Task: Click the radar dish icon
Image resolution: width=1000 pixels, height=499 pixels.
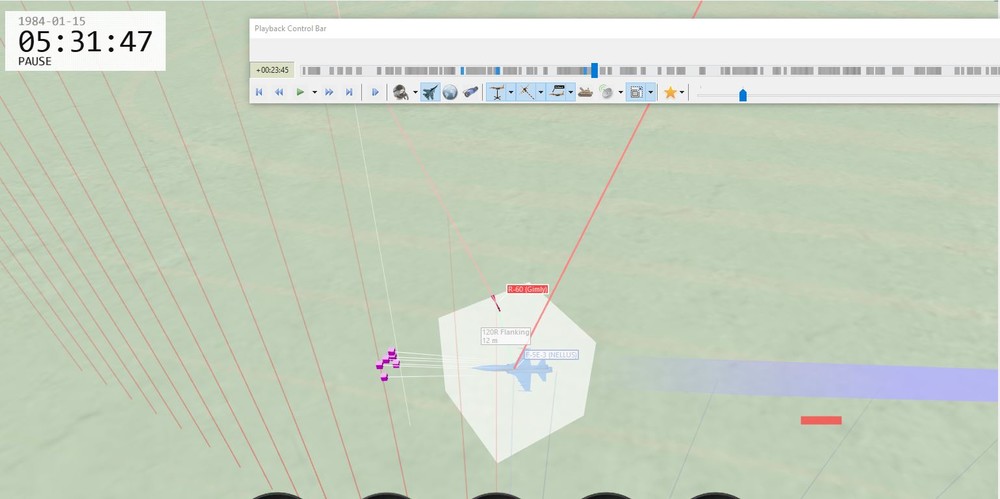Action: [606, 93]
